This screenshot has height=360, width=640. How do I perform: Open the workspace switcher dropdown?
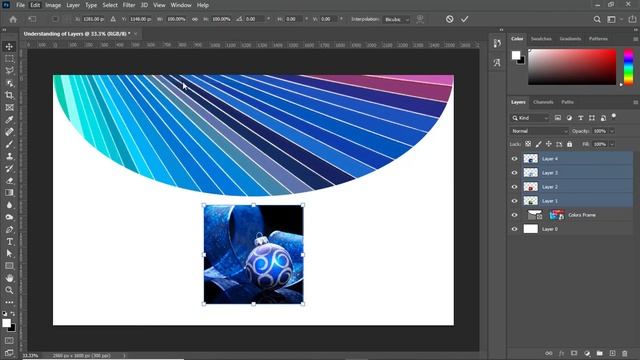(x=613, y=19)
